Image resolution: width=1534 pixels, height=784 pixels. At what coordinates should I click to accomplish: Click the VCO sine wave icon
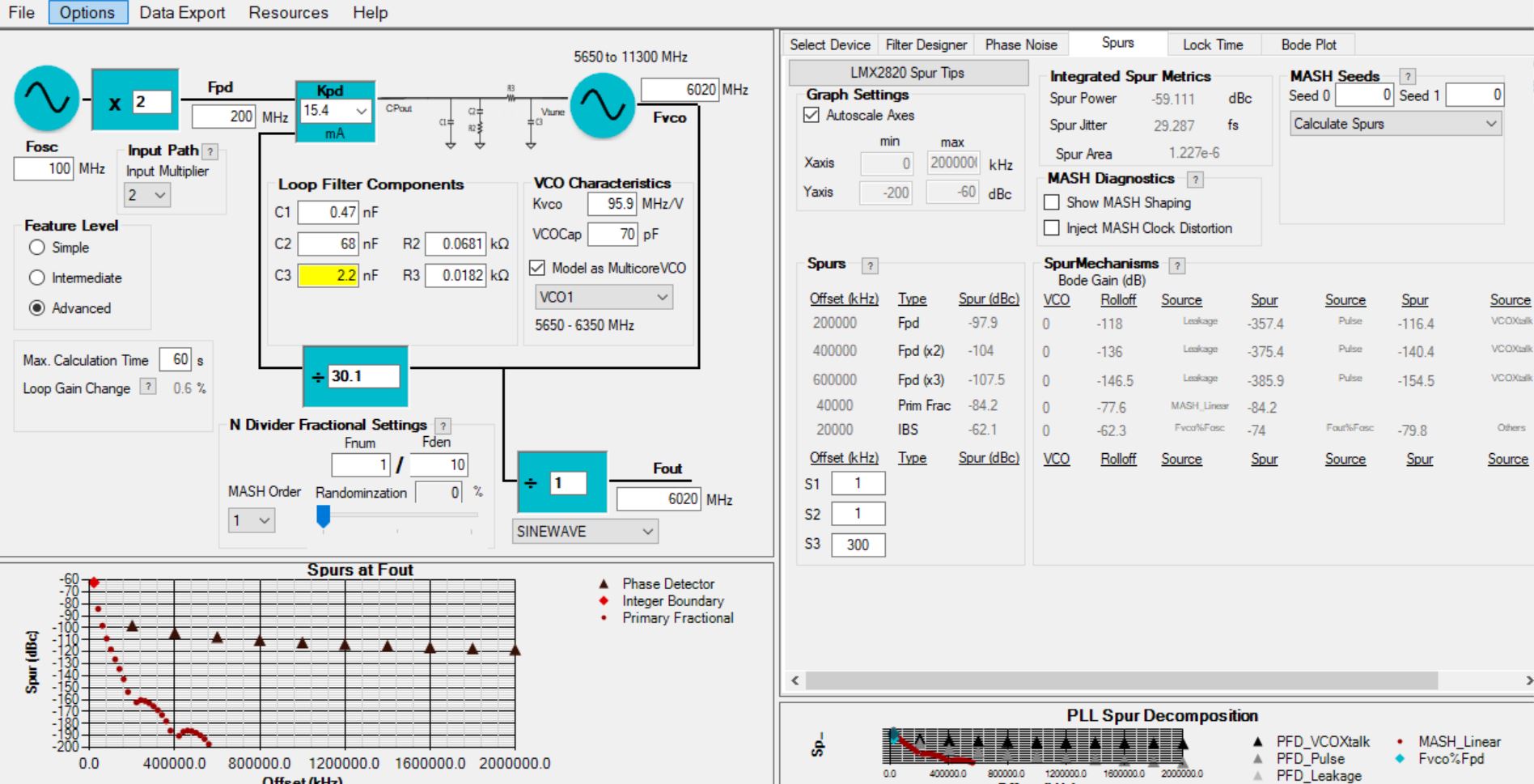[602, 105]
